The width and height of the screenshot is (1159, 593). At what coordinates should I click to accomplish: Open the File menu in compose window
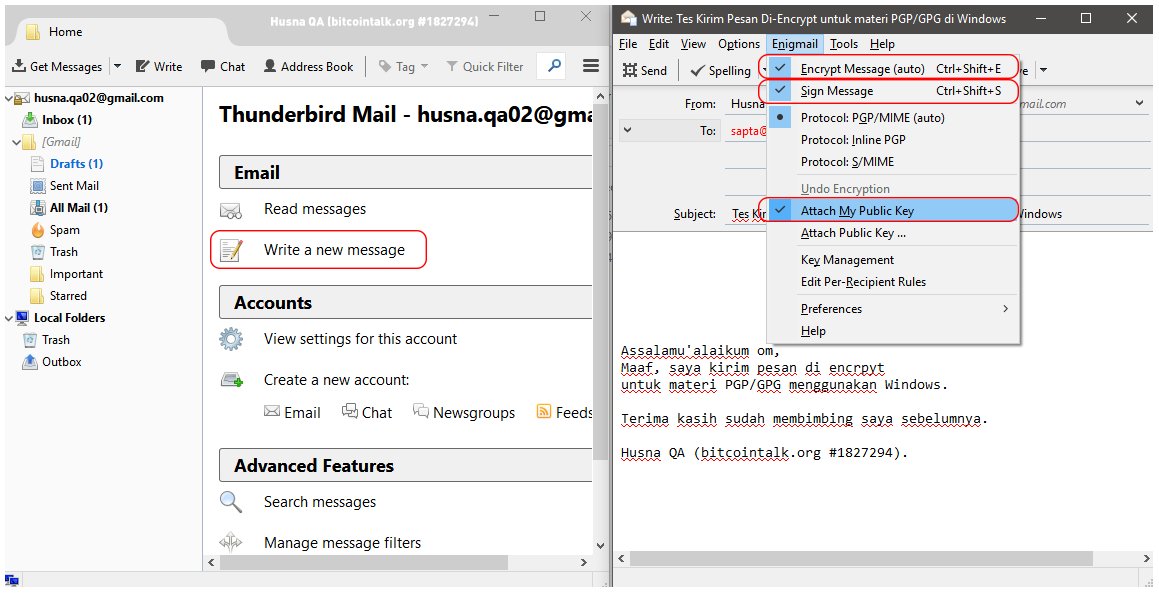[628, 44]
